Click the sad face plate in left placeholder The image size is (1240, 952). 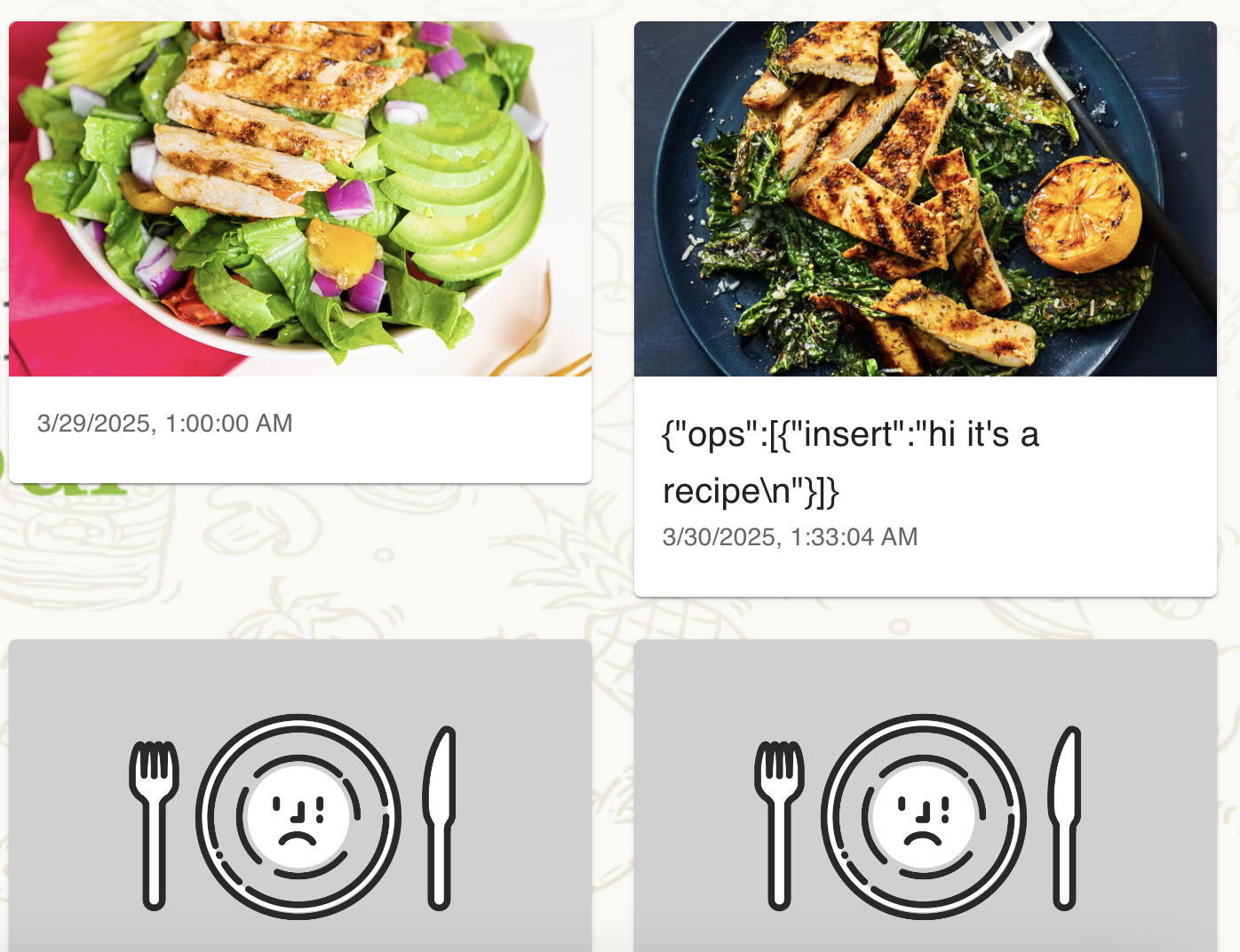(x=298, y=817)
